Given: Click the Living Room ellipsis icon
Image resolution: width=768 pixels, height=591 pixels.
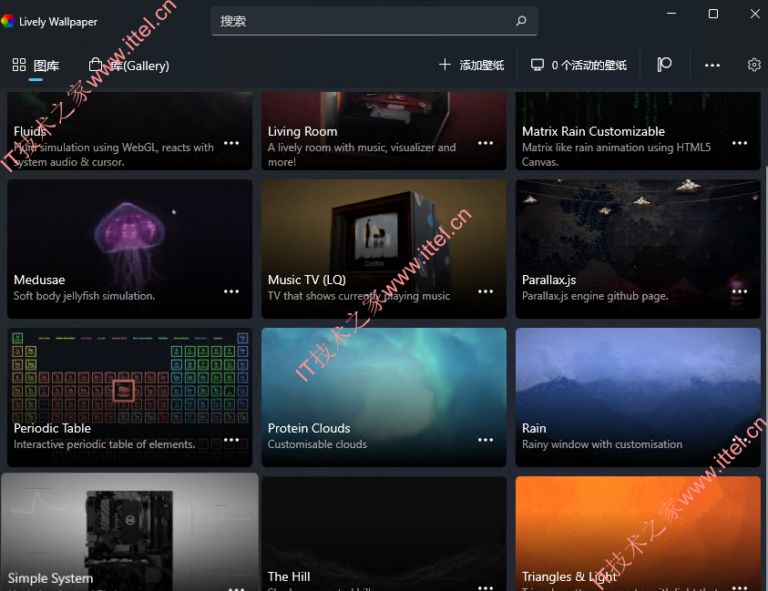Looking at the screenshot, I should click(486, 143).
